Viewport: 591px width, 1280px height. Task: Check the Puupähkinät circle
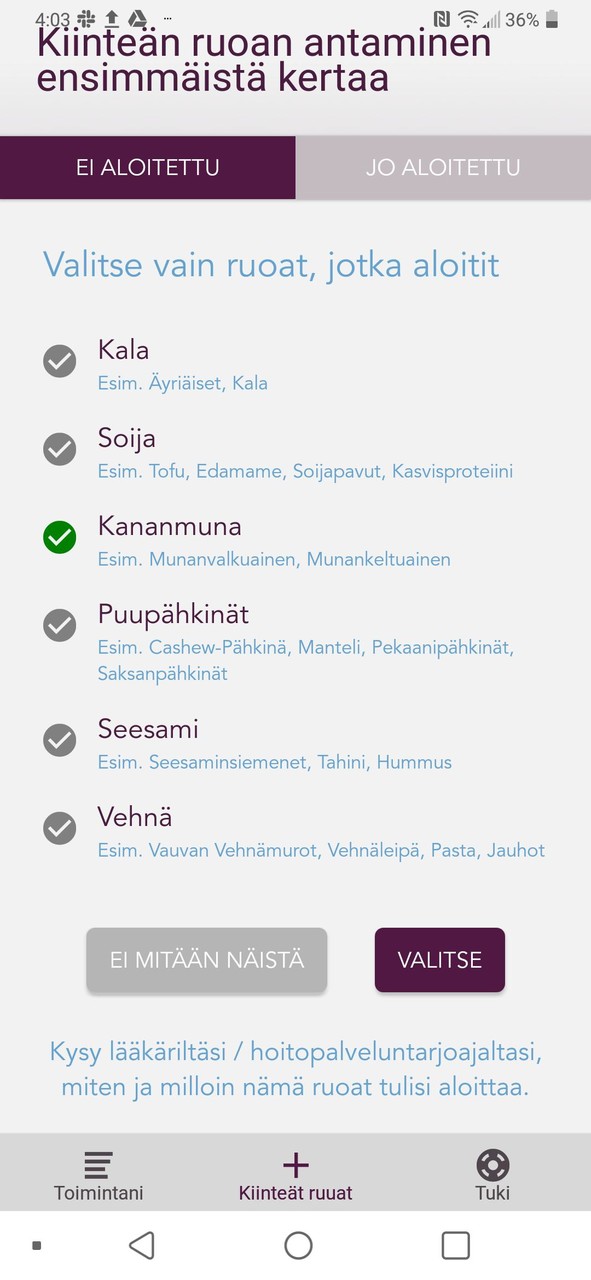click(60, 625)
